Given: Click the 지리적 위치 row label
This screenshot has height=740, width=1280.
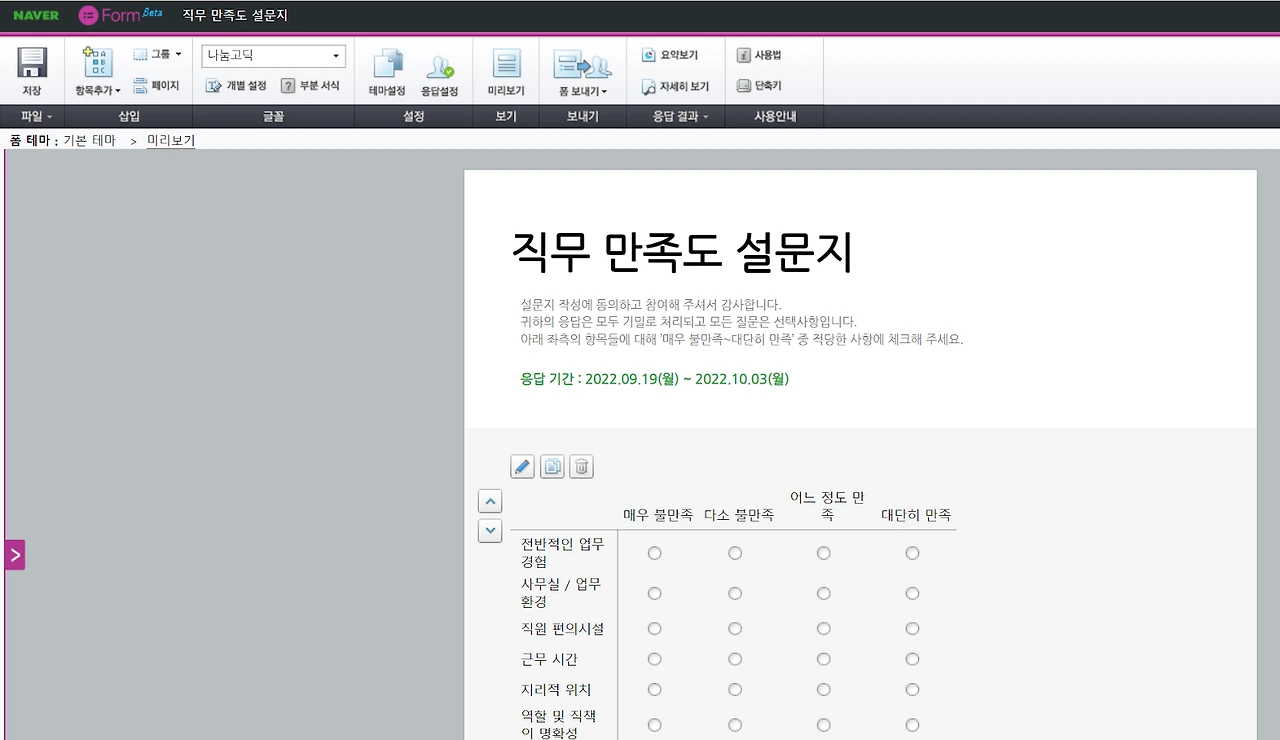Looking at the screenshot, I should tap(556, 690).
